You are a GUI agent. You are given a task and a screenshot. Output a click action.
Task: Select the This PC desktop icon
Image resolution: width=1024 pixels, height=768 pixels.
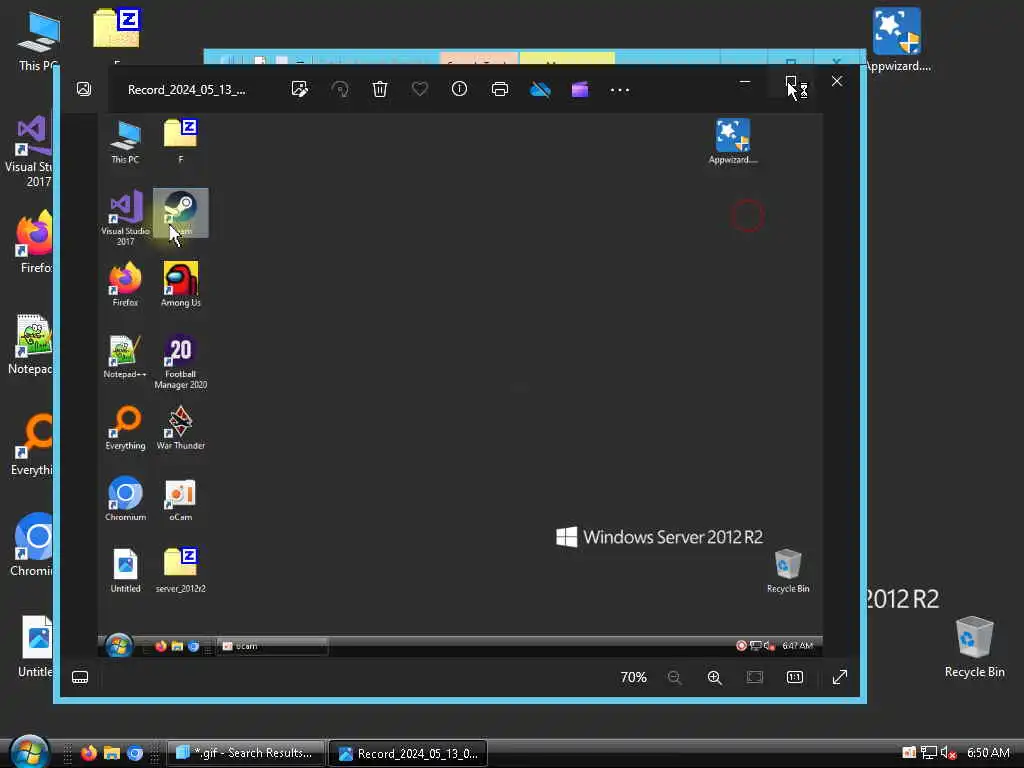[38, 40]
